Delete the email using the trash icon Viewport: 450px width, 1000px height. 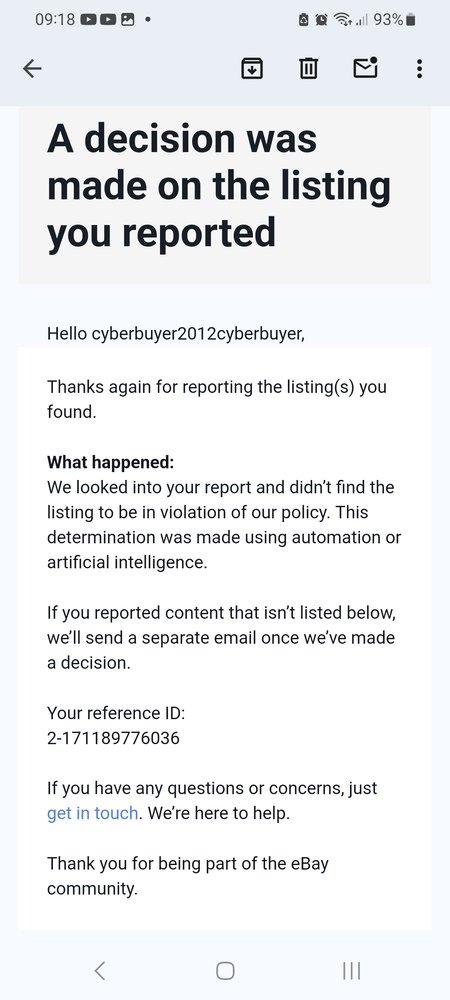[308, 68]
